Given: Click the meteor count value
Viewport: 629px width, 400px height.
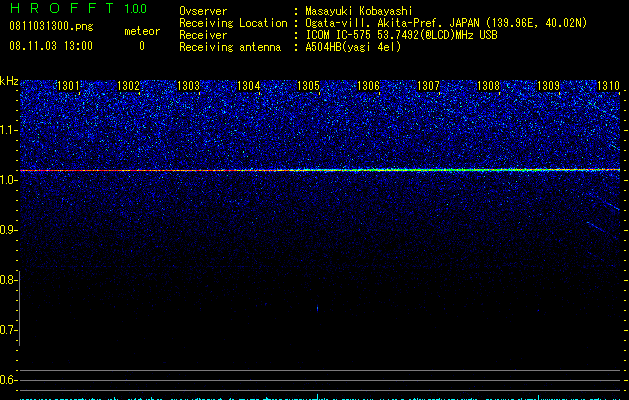Looking at the screenshot, I should [x=142, y=46].
